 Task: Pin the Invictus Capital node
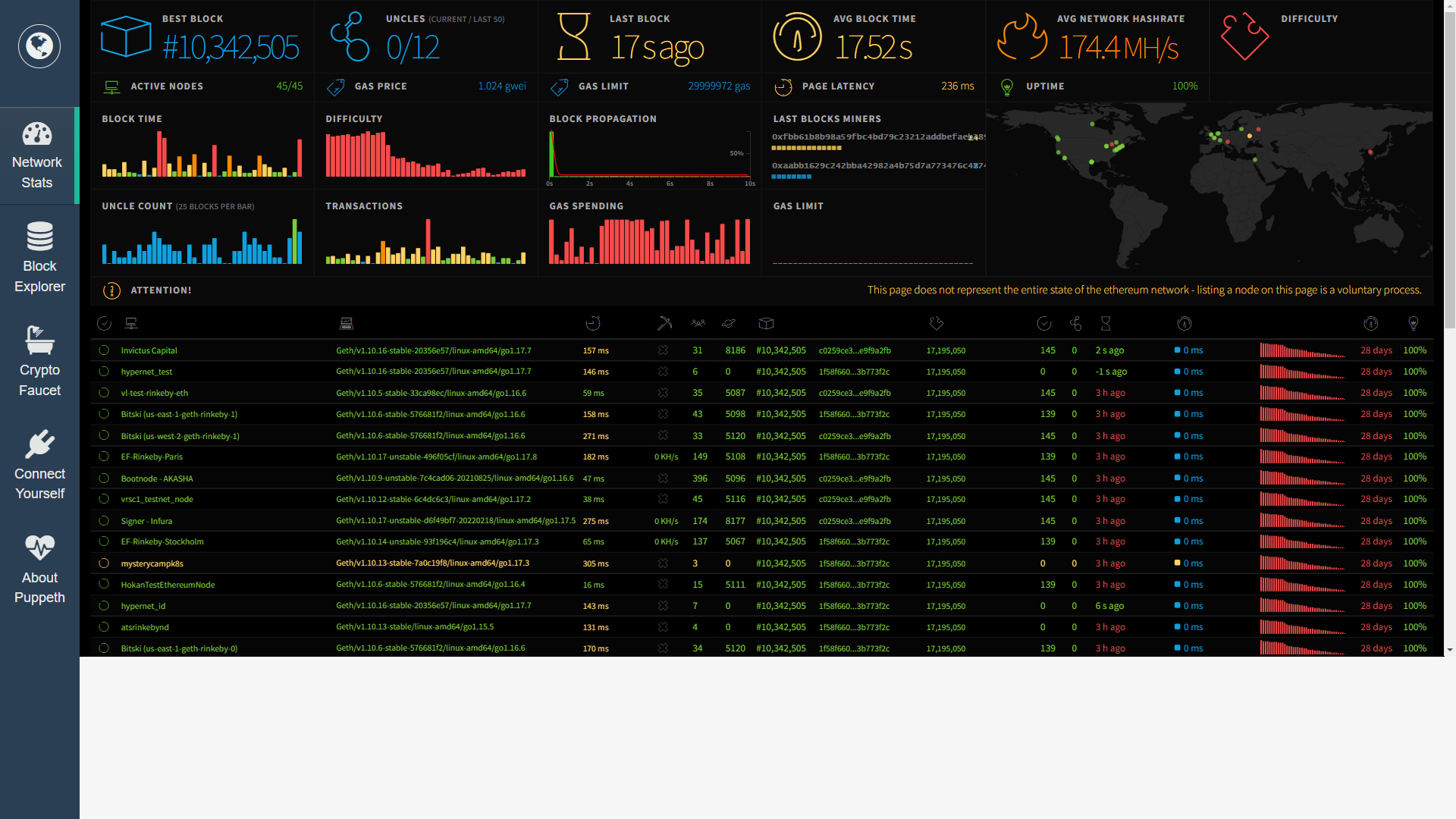104,350
